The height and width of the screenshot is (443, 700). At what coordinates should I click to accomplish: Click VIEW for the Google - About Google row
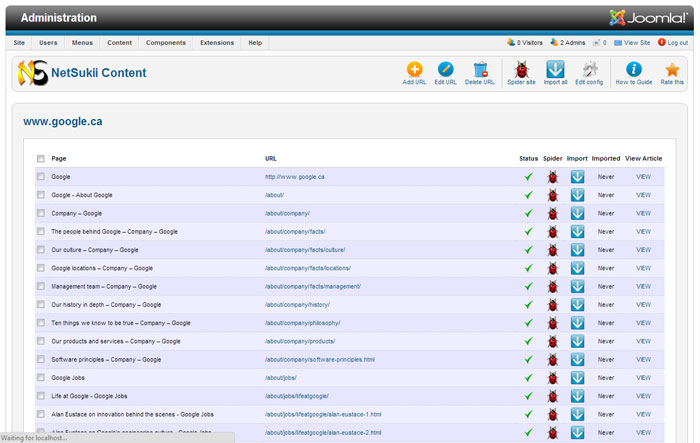[x=643, y=195]
